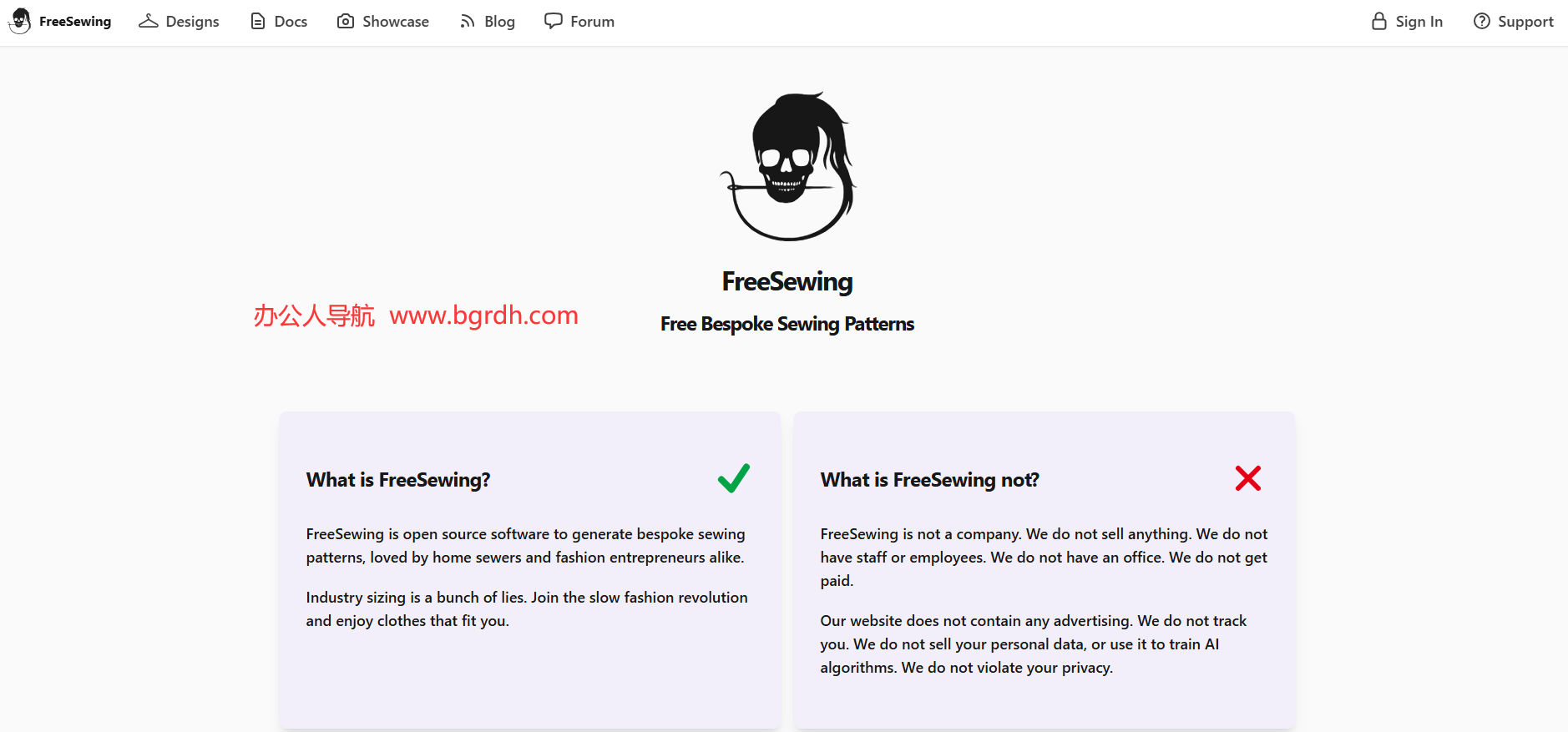1568x732 pixels.
Task: Visit the Blog text label
Action: [x=499, y=22]
